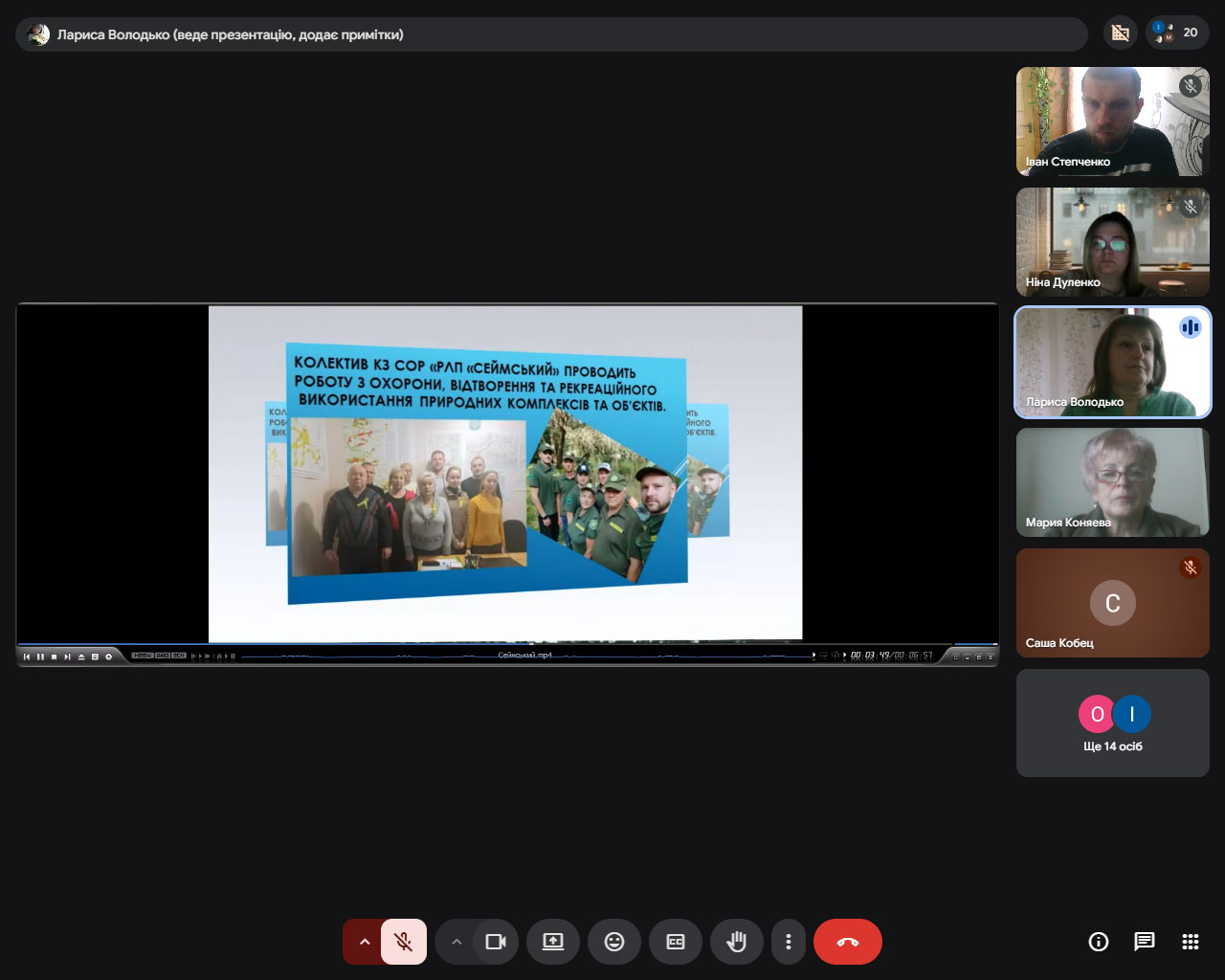Open the three-dot more options menu
The image size is (1225, 980).
coord(788,942)
